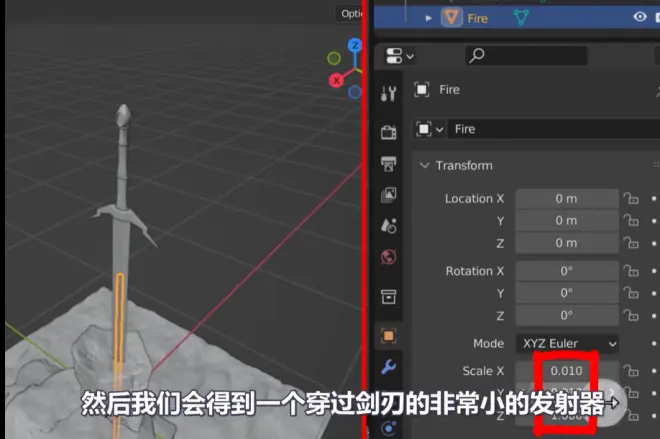
Task: Collapse the Transform panel
Action: 424,165
